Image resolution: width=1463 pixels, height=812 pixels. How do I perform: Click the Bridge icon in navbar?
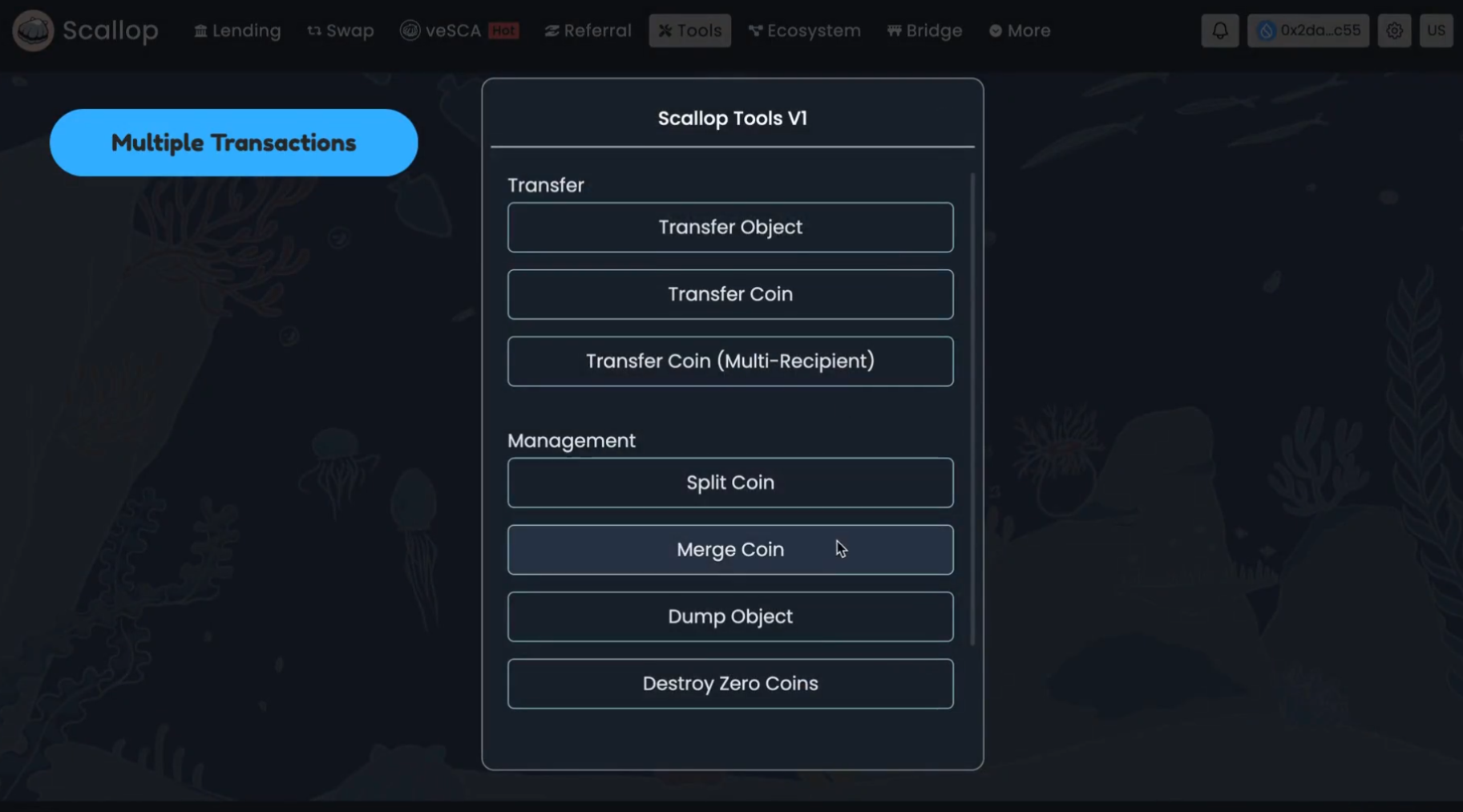tap(894, 31)
